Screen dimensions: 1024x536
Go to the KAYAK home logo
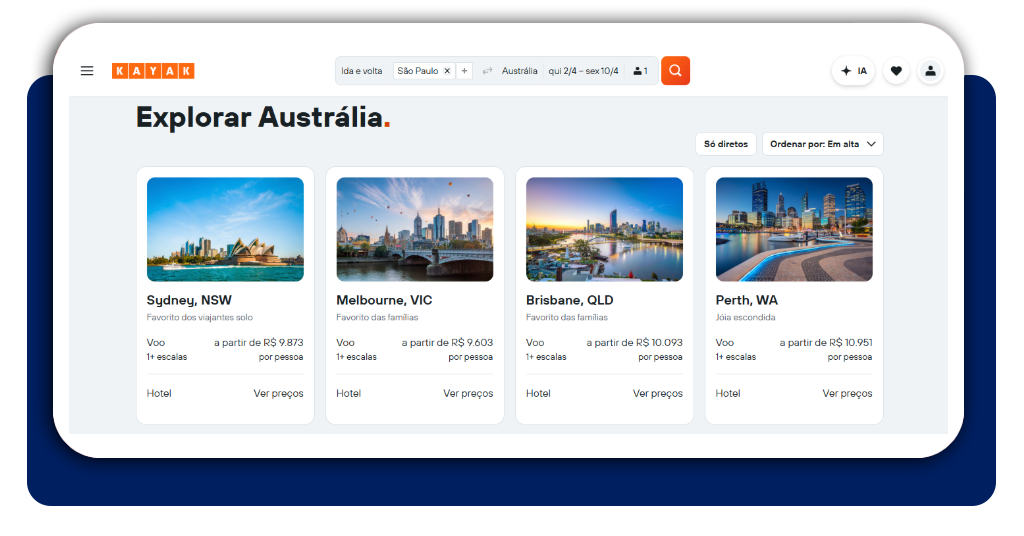[153, 71]
